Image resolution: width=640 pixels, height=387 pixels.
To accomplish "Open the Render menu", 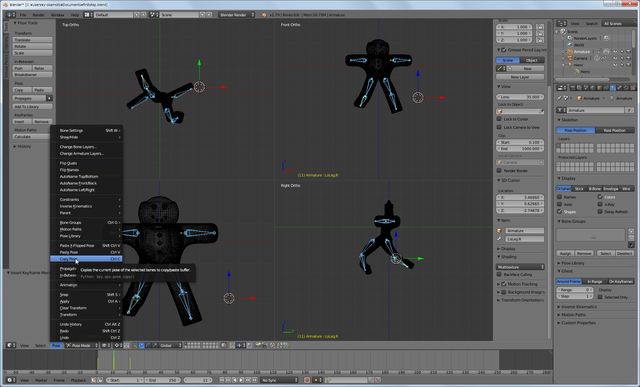I will pos(38,15).
